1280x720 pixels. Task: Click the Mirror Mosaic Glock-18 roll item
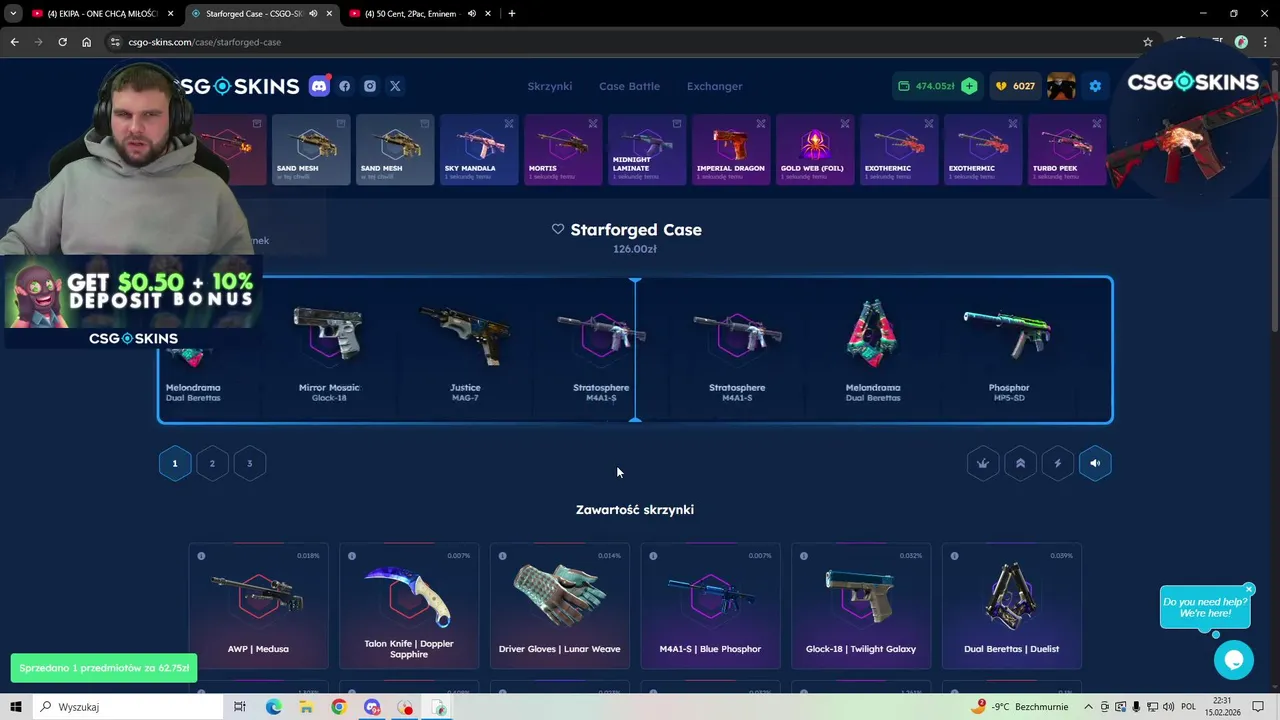click(329, 350)
